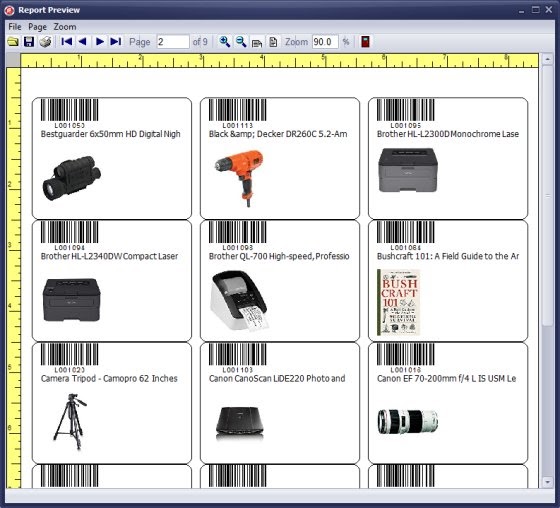Click the barcode above the Bushcraft 101 label
This screenshot has height=508, width=560.
pyautogui.click(x=406, y=232)
